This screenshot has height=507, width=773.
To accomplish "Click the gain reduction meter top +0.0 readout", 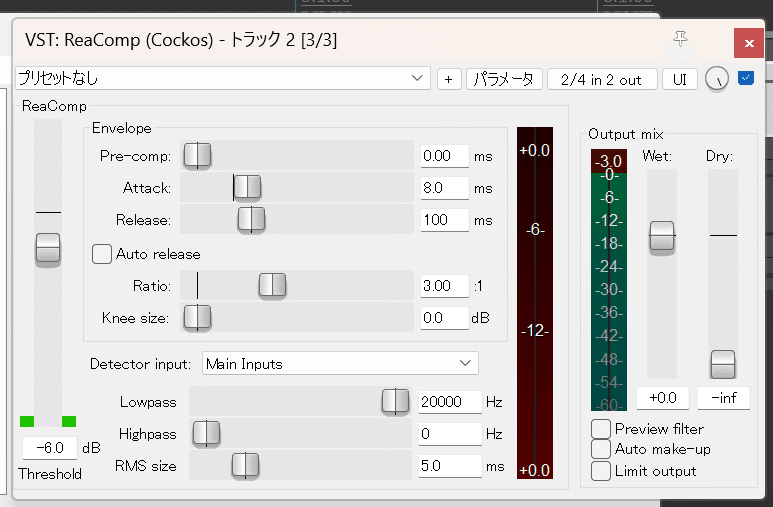I will click(x=534, y=150).
